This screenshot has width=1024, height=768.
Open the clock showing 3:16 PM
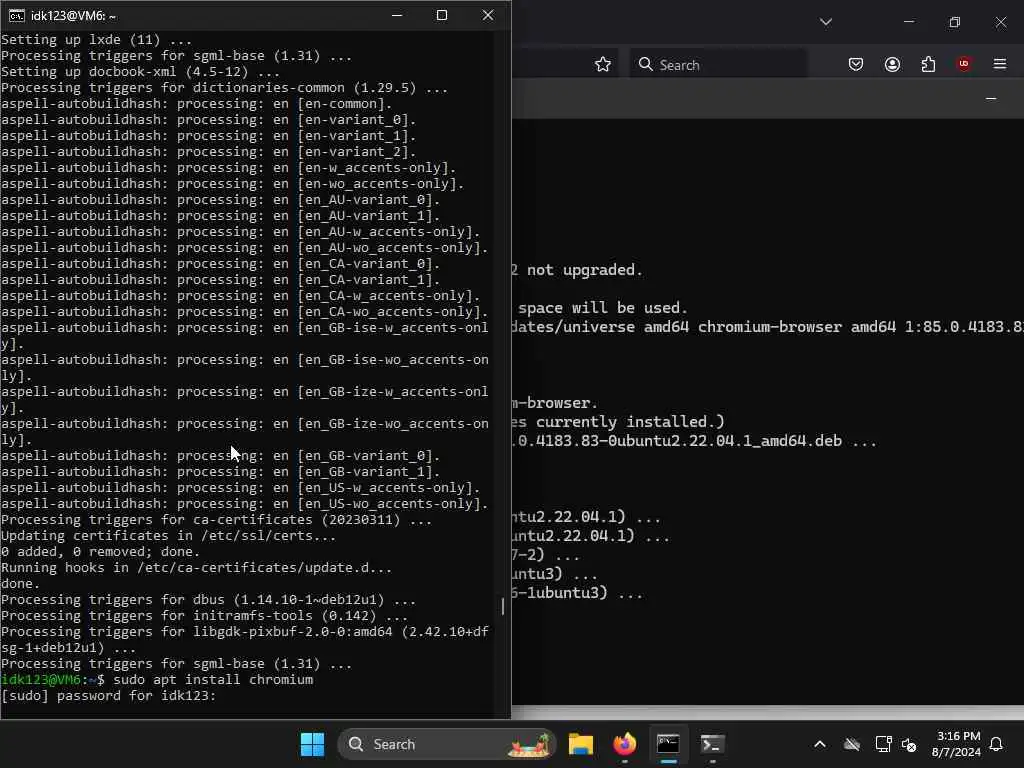956,744
